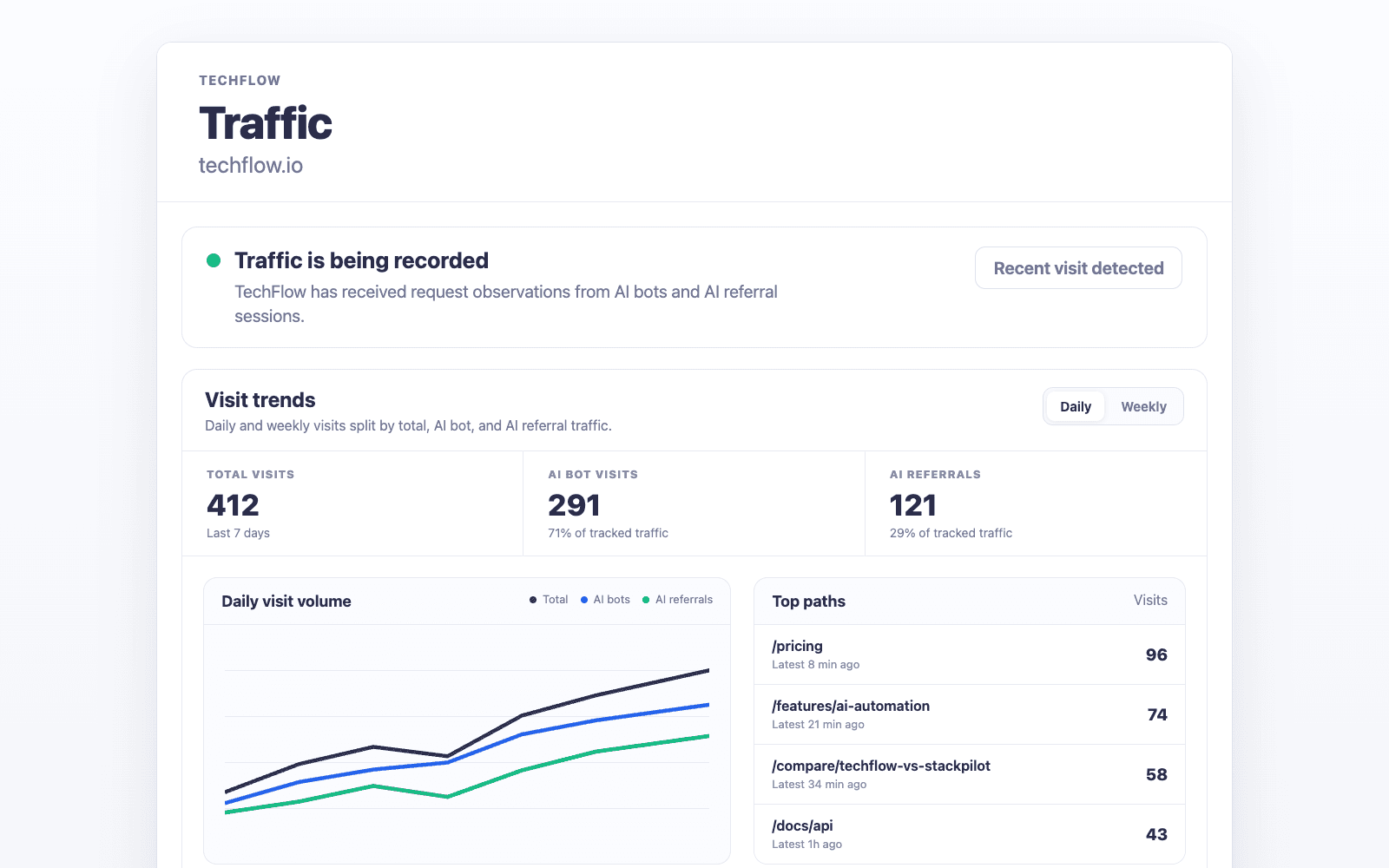
Task: Click the "Latest 21 min ago" timestamp
Action: [819, 725]
